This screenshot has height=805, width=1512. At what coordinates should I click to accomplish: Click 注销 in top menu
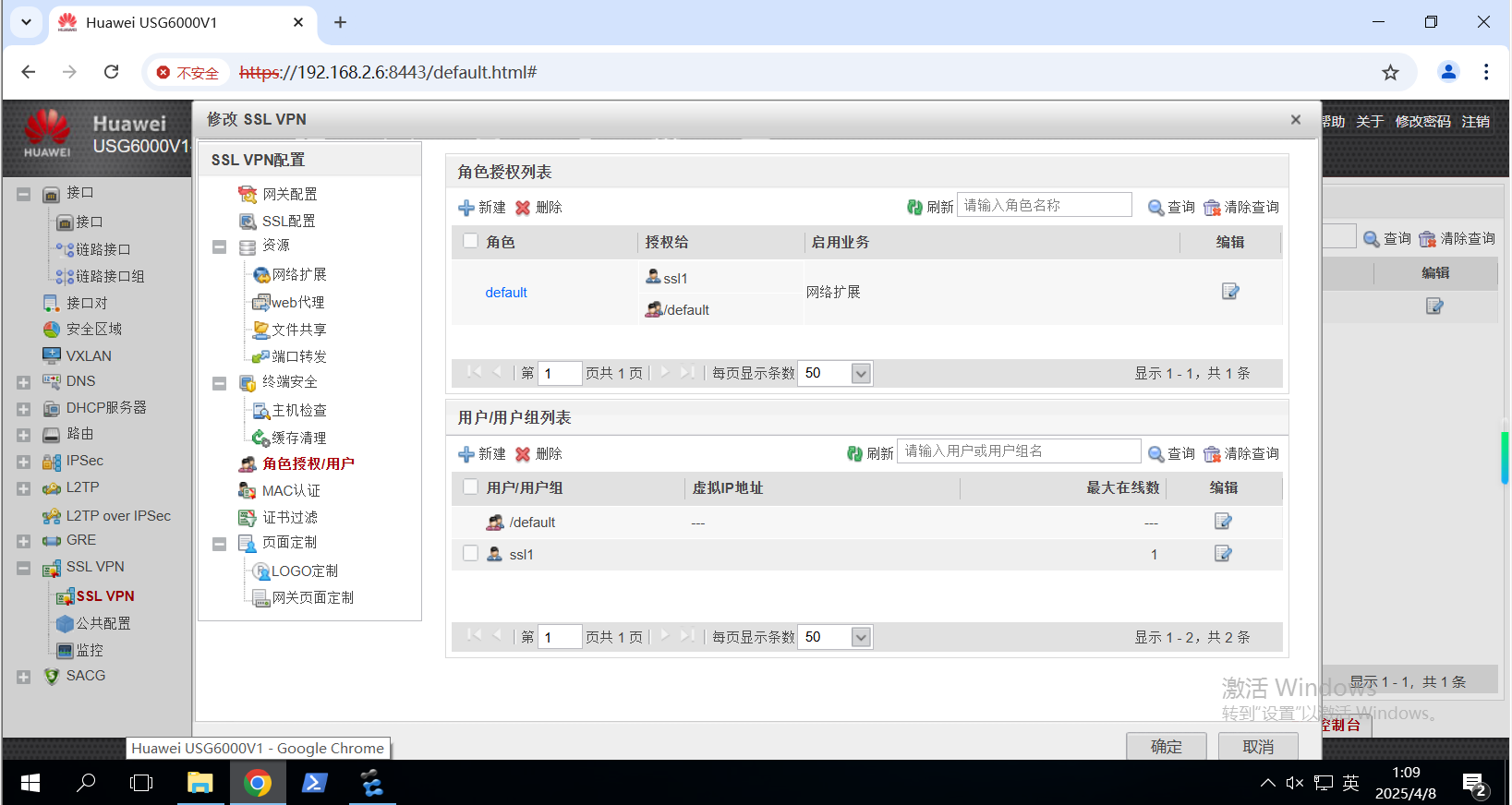[1475, 122]
